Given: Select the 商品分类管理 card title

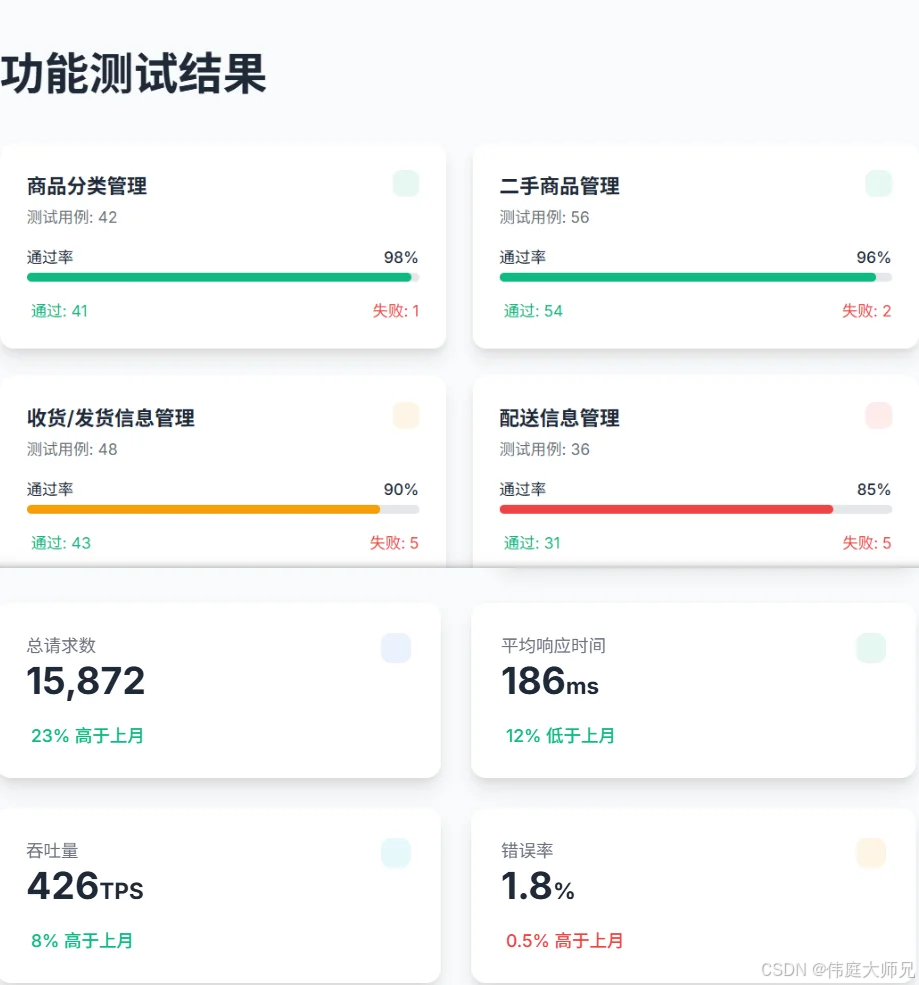Looking at the screenshot, I should tap(87, 186).
